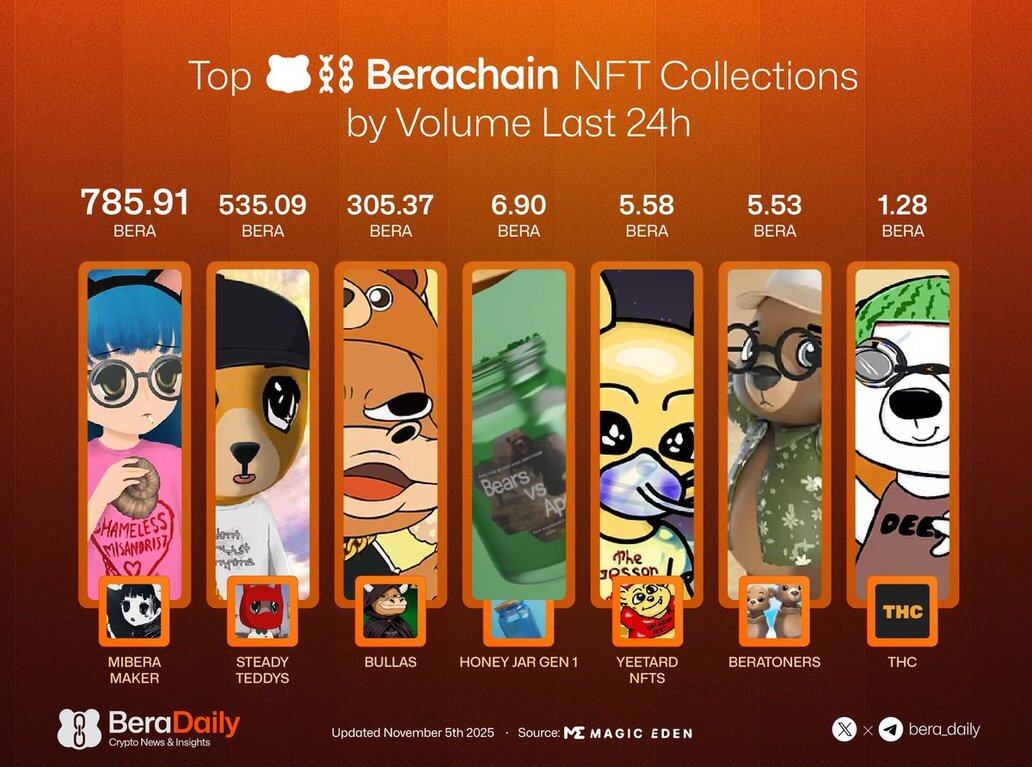Click the THC logo icon

pos(902,611)
